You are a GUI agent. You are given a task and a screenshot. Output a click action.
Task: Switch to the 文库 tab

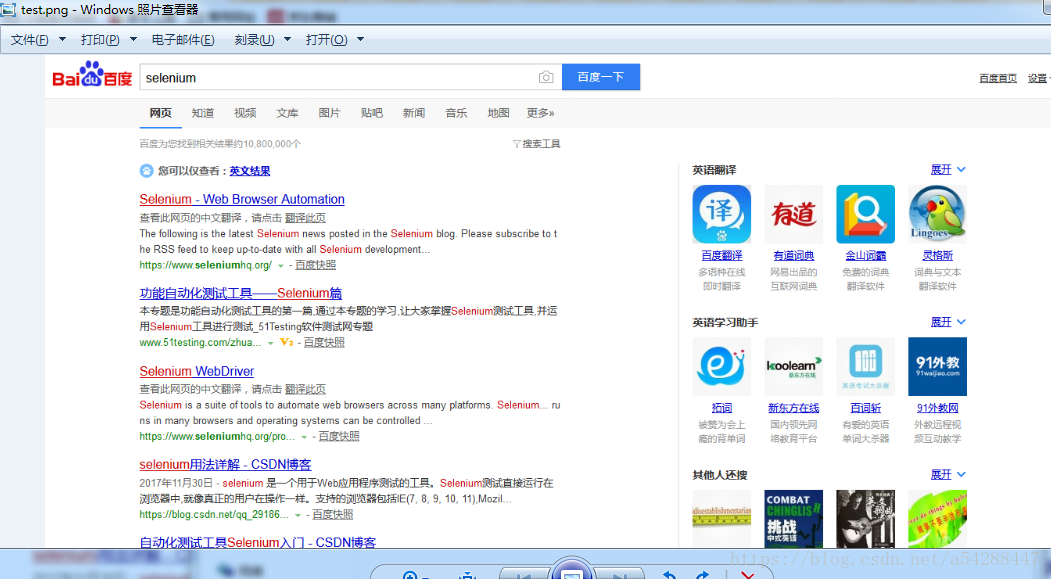pos(287,113)
